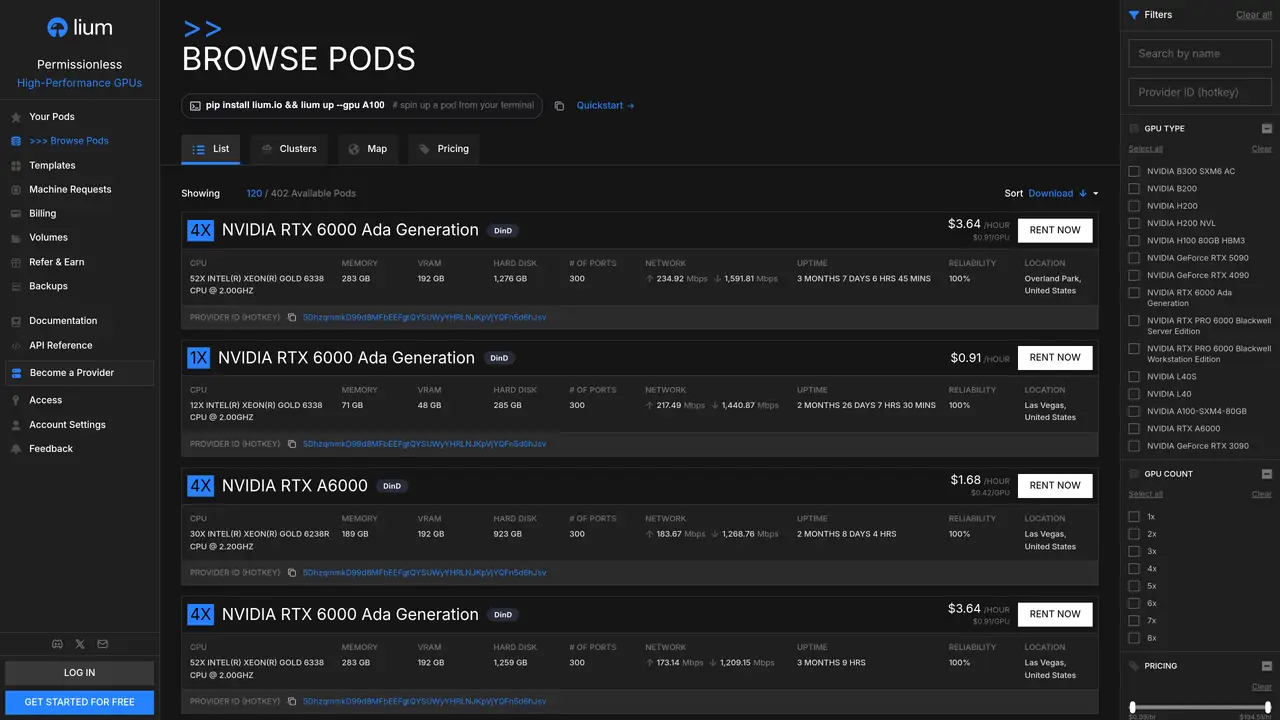Rent the 4X RTX A6000 pod
This screenshot has height=720, width=1280.
[1055, 486]
